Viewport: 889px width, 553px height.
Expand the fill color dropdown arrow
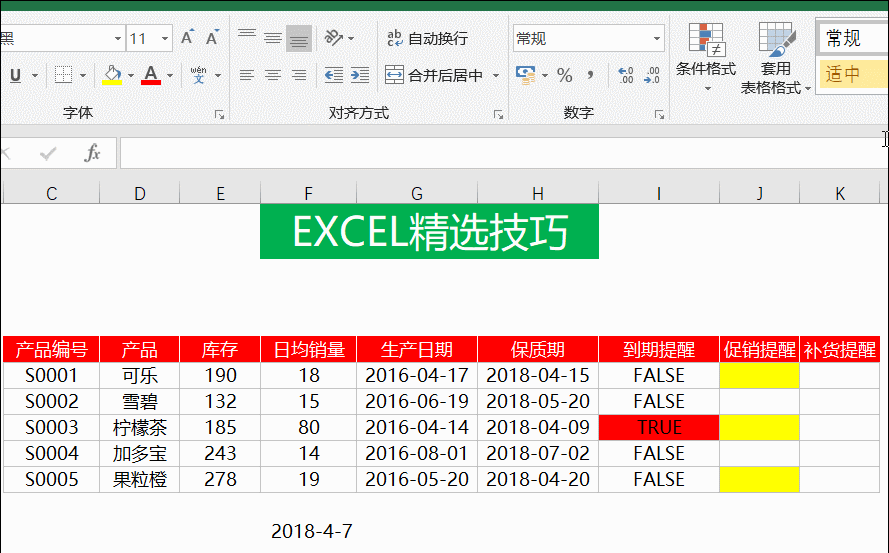pyautogui.click(x=131, y=75)
